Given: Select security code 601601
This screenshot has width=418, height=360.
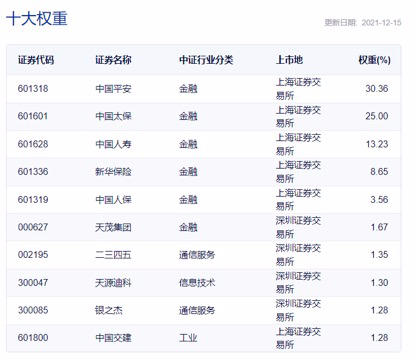Looking at the screenshot, I should [33, 116].
